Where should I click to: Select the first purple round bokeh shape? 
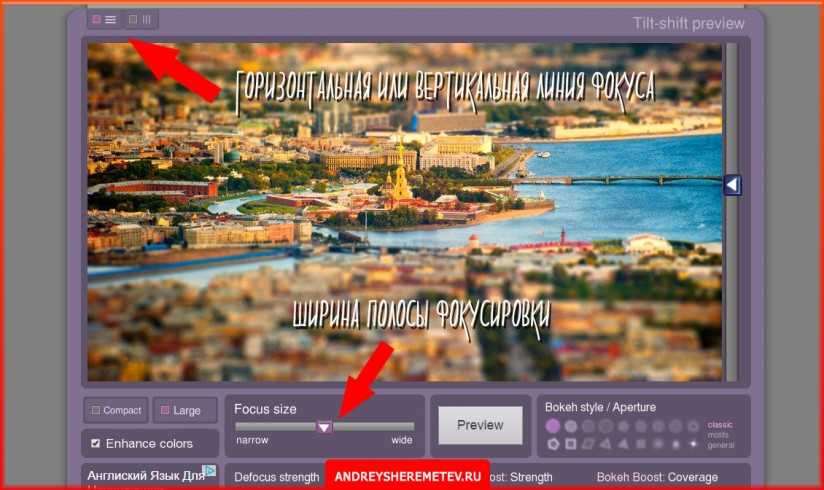coord(553,426)
